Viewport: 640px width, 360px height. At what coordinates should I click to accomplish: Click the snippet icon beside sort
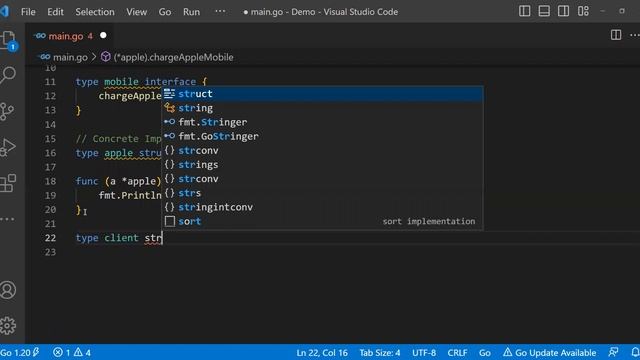pos(170,221)
